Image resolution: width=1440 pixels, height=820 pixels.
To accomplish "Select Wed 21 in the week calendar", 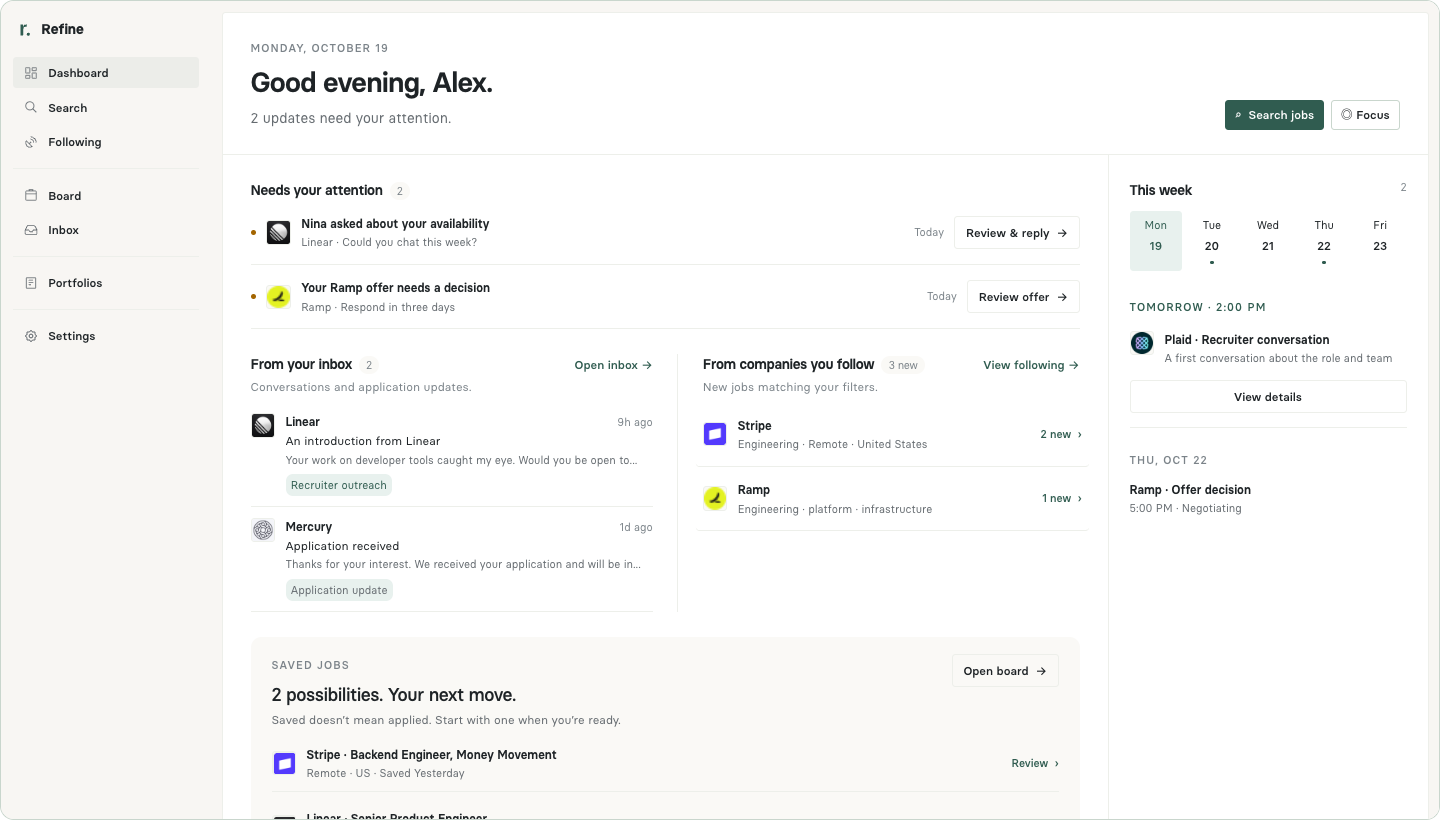I will point(1268,241).
